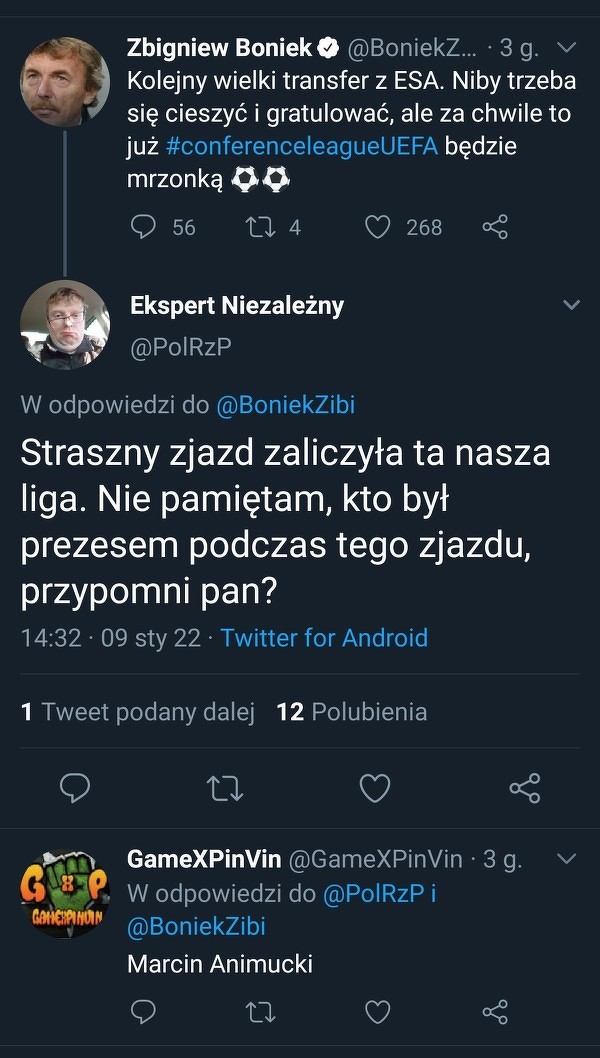Share GameXPinVin's reply tweet
This screenshot has height=1058, width=600.
[495, 1012]
